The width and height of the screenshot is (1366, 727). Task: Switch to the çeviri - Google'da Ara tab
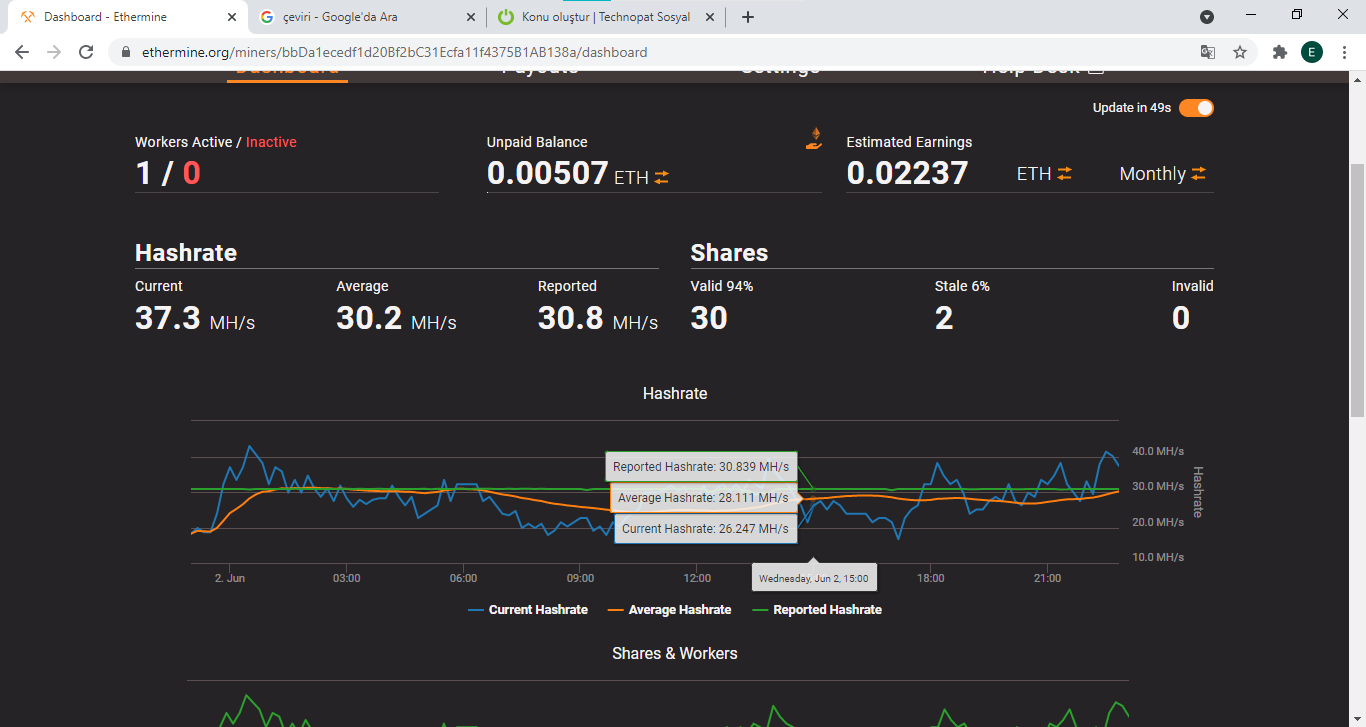[367, 17]
